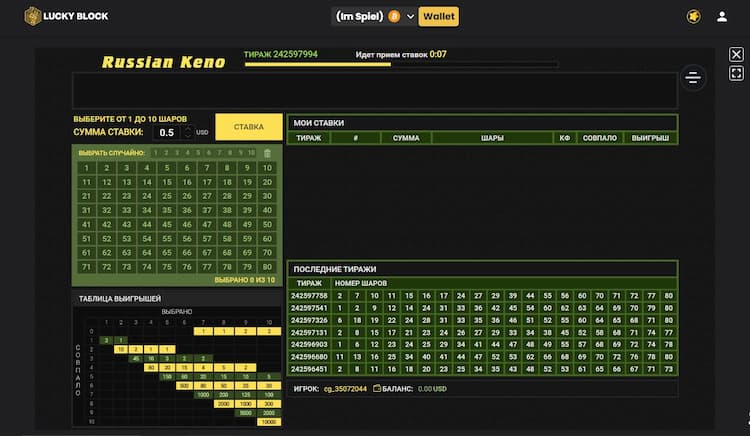This screenshot has width=750, height=436.
Task: Open the rewards icon in the header
Action: (x=694, y=17)
